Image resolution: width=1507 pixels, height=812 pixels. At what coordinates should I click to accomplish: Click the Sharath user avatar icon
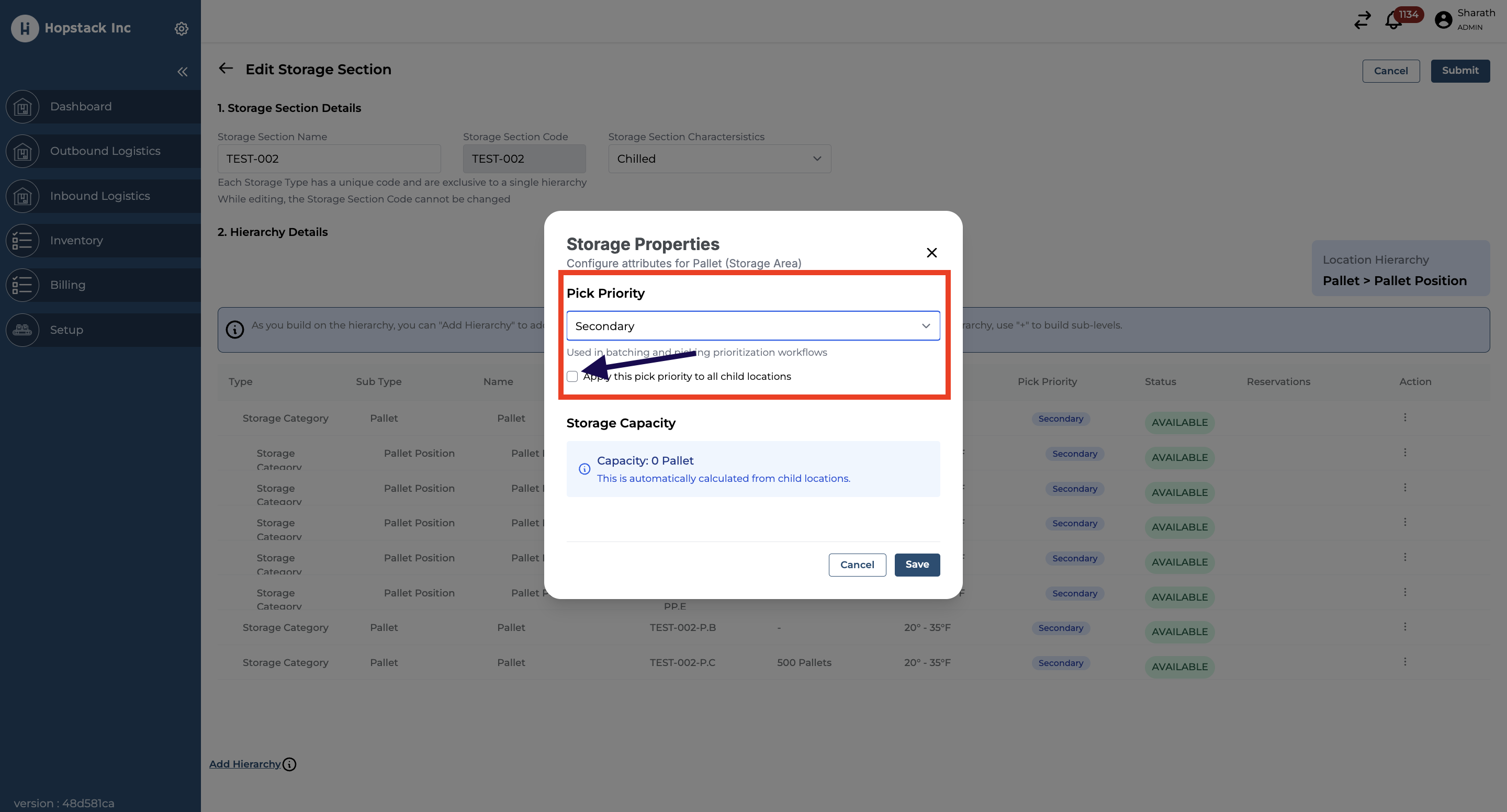[1443, 20]
